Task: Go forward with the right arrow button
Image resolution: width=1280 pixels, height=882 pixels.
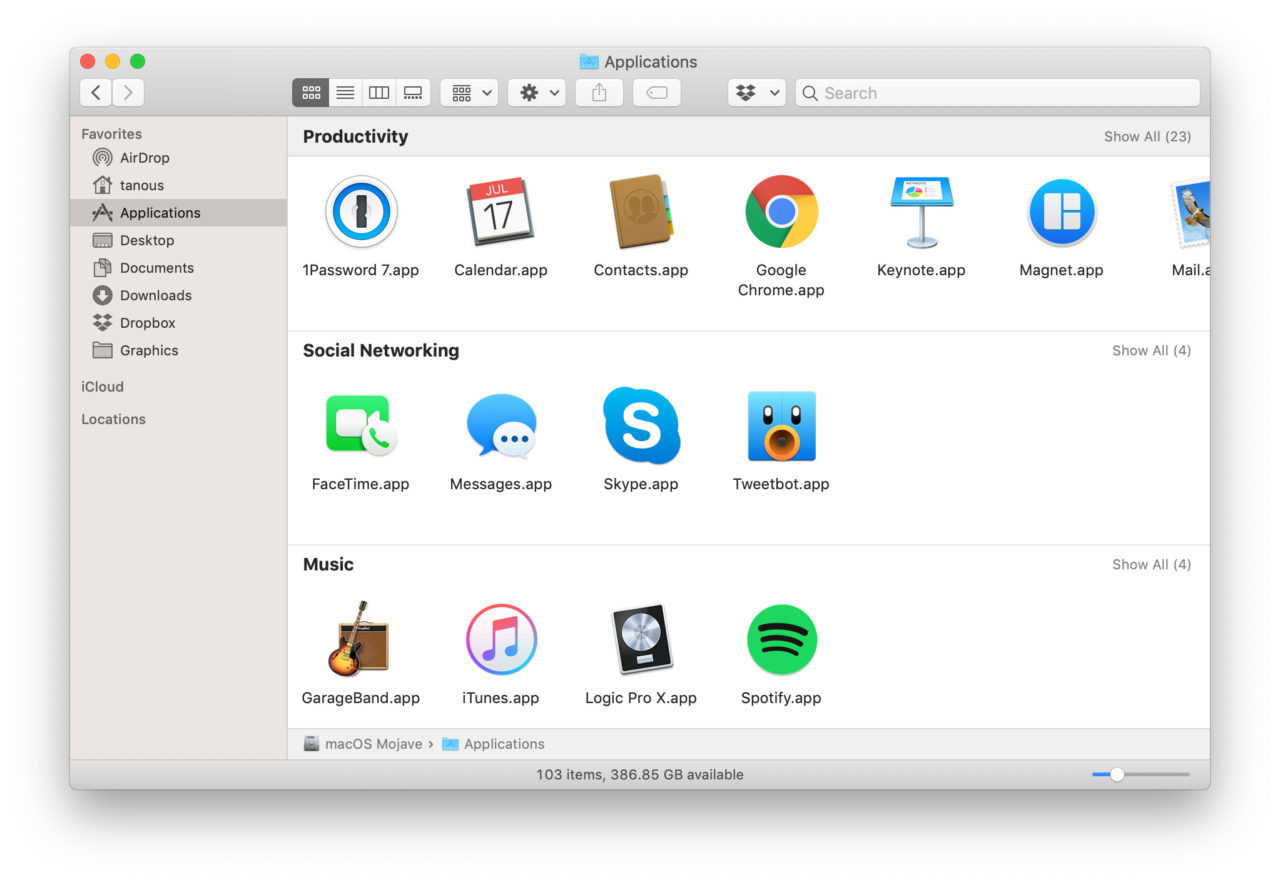Action: [x=128, y=93]
